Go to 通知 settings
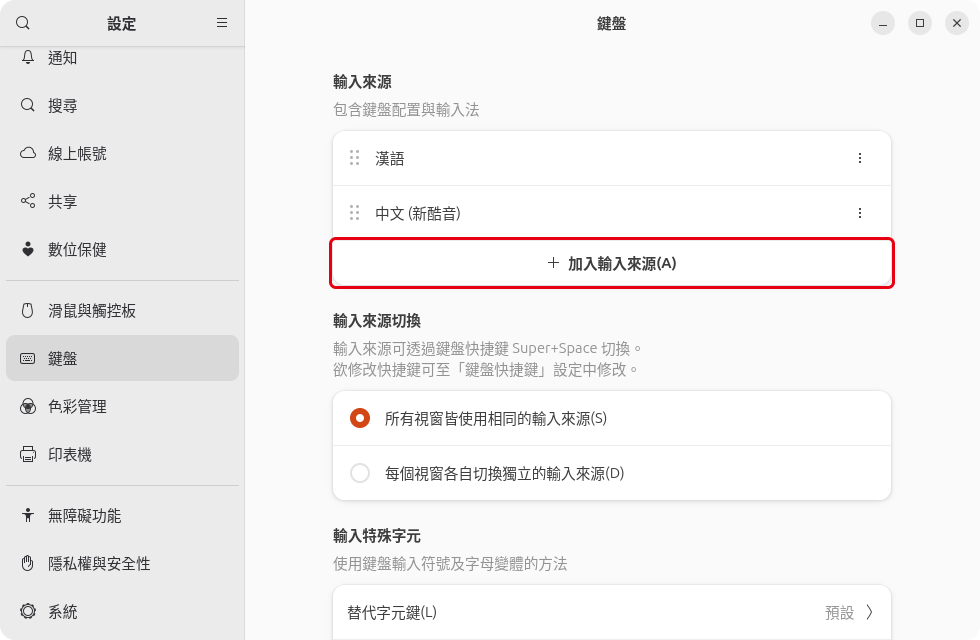The height and width of the screenshot is (640, 980). click(122, 58)
